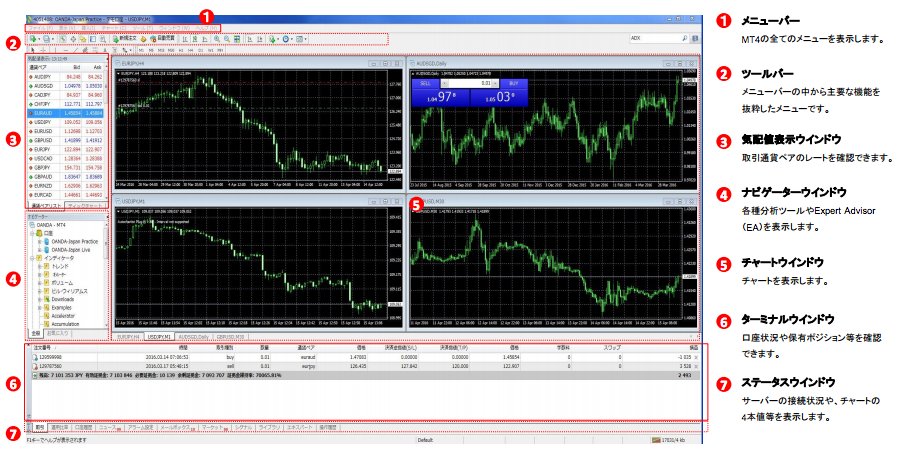Click the tile windows grid icon
Screen dimensions: 899x461
coord(237,39)
